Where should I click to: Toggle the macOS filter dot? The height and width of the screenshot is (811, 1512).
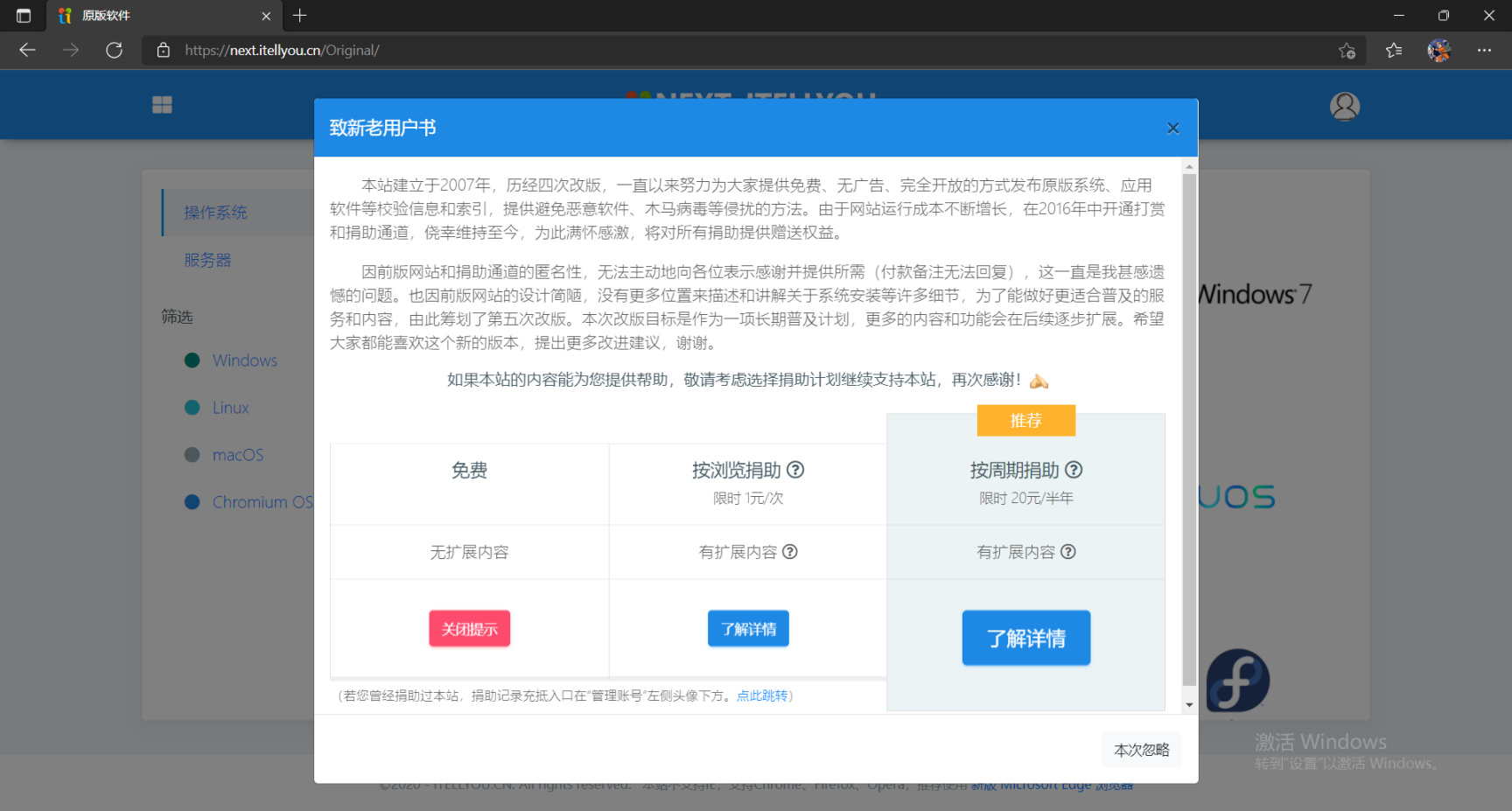(192, 455)
